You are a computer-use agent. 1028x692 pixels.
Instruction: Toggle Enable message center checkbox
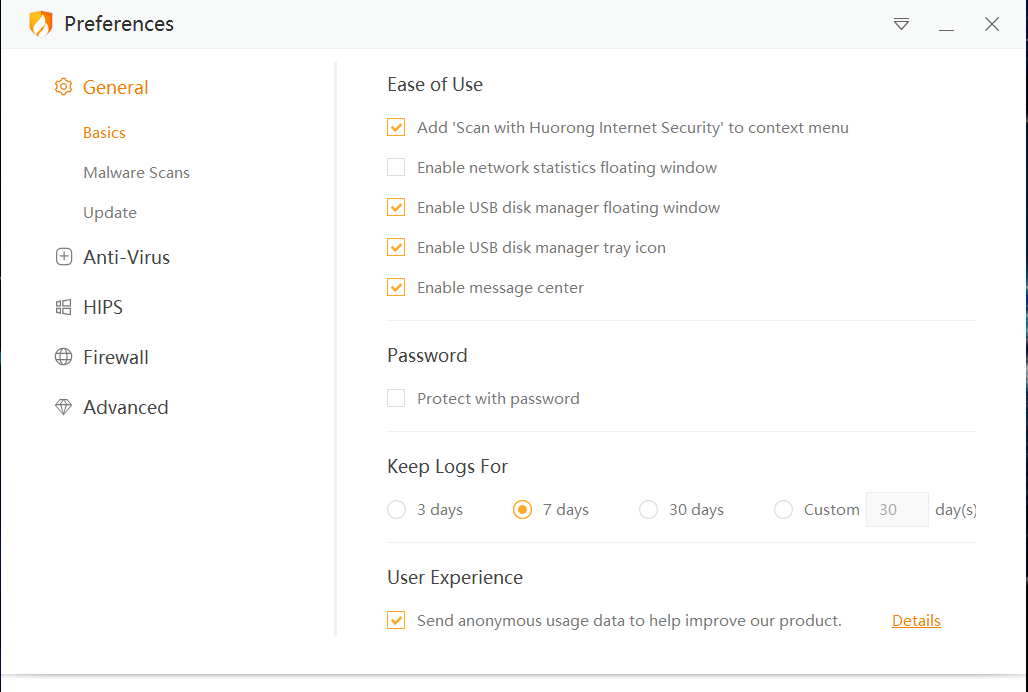click(396, 287)
